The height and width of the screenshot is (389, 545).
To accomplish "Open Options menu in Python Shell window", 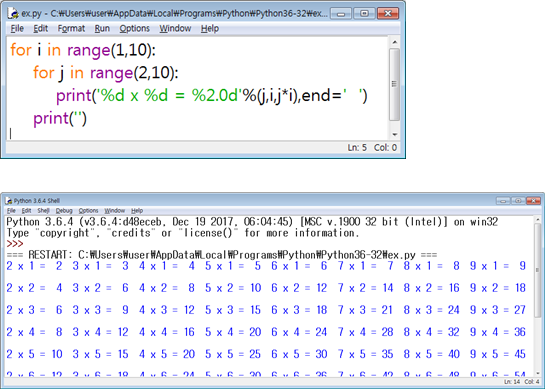I will tap(88, 211).
